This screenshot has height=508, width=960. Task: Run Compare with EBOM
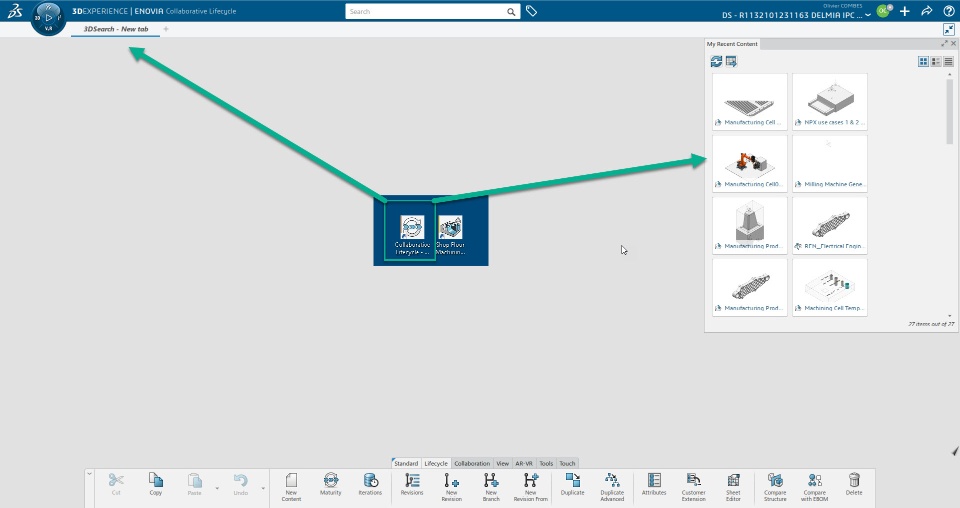click(814, 487)
